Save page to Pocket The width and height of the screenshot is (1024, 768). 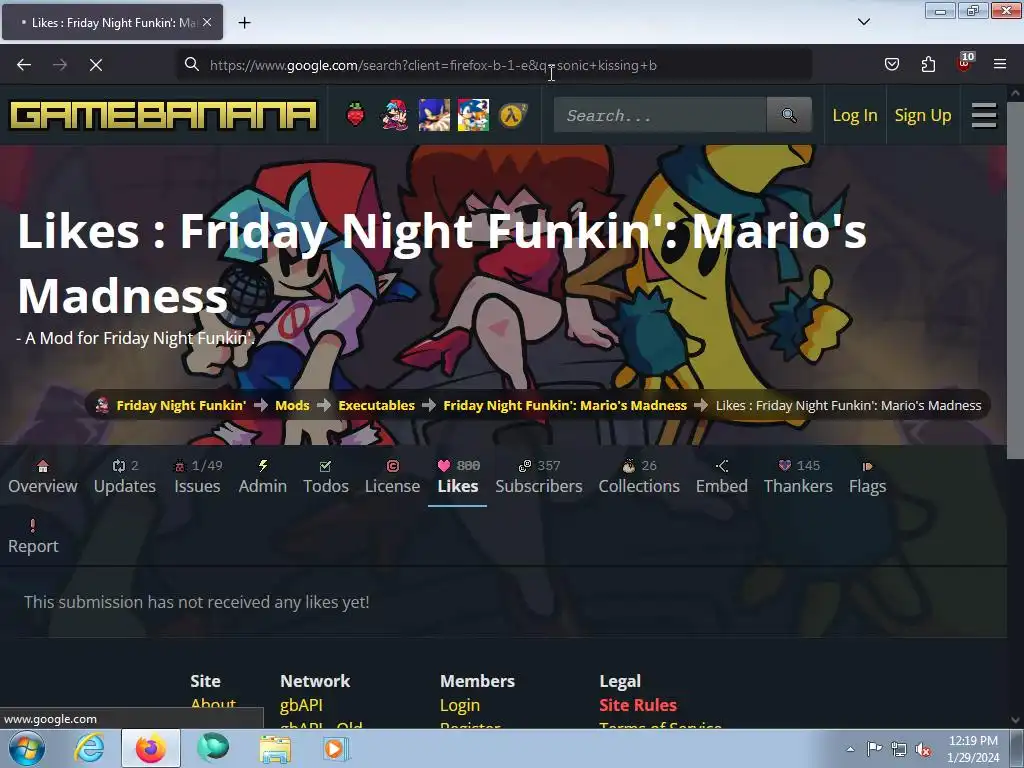891,64
